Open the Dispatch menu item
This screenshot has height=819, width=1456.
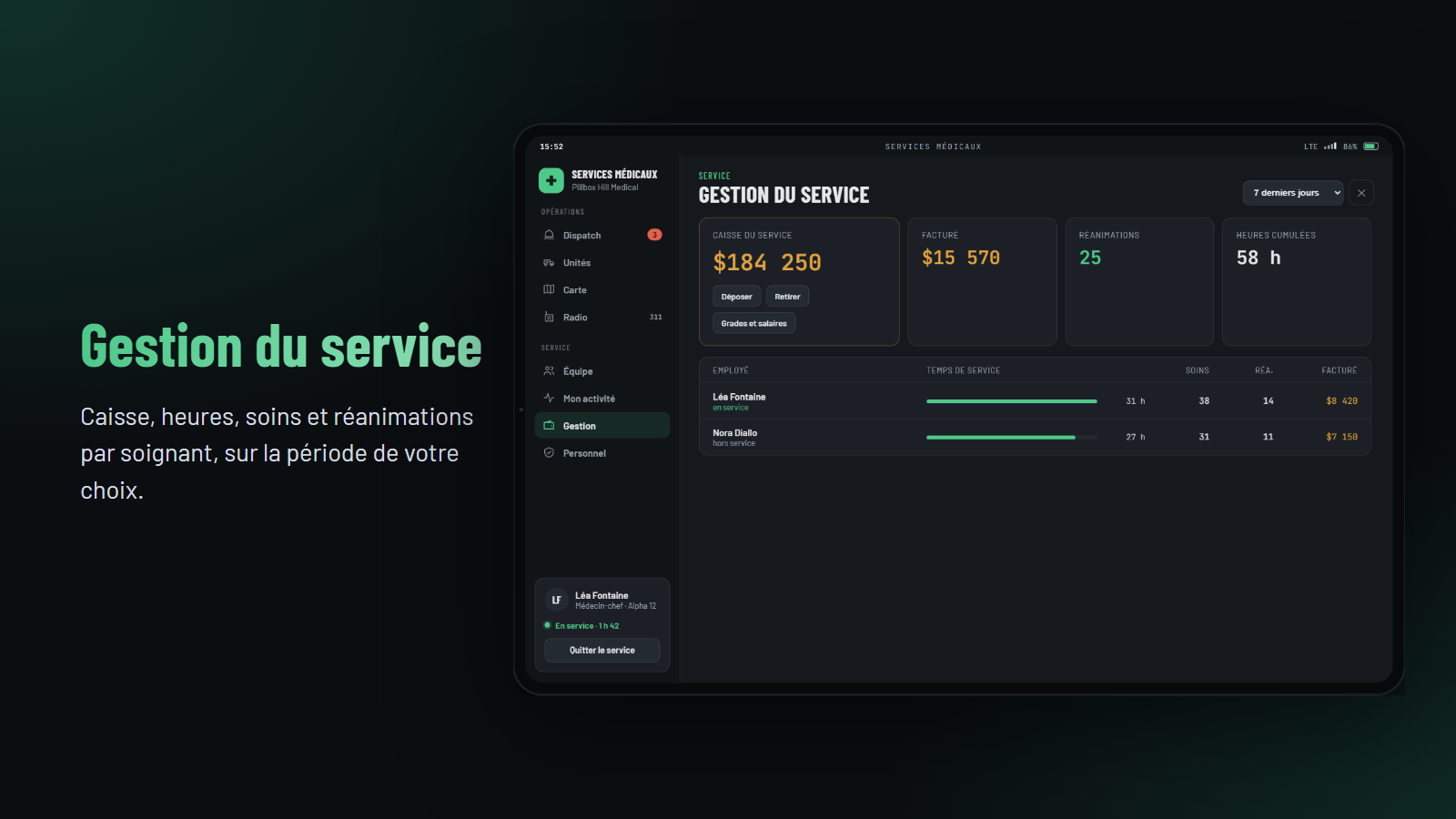[x=602, y=235]
